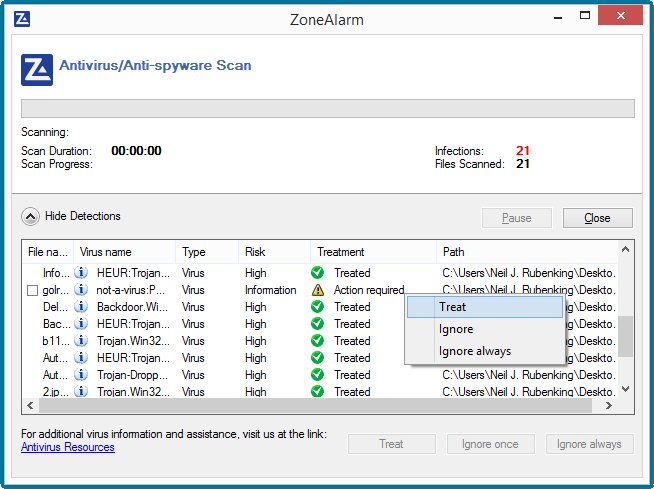Click green check on the Del... row
654x489 pixels.
point(317,307)
